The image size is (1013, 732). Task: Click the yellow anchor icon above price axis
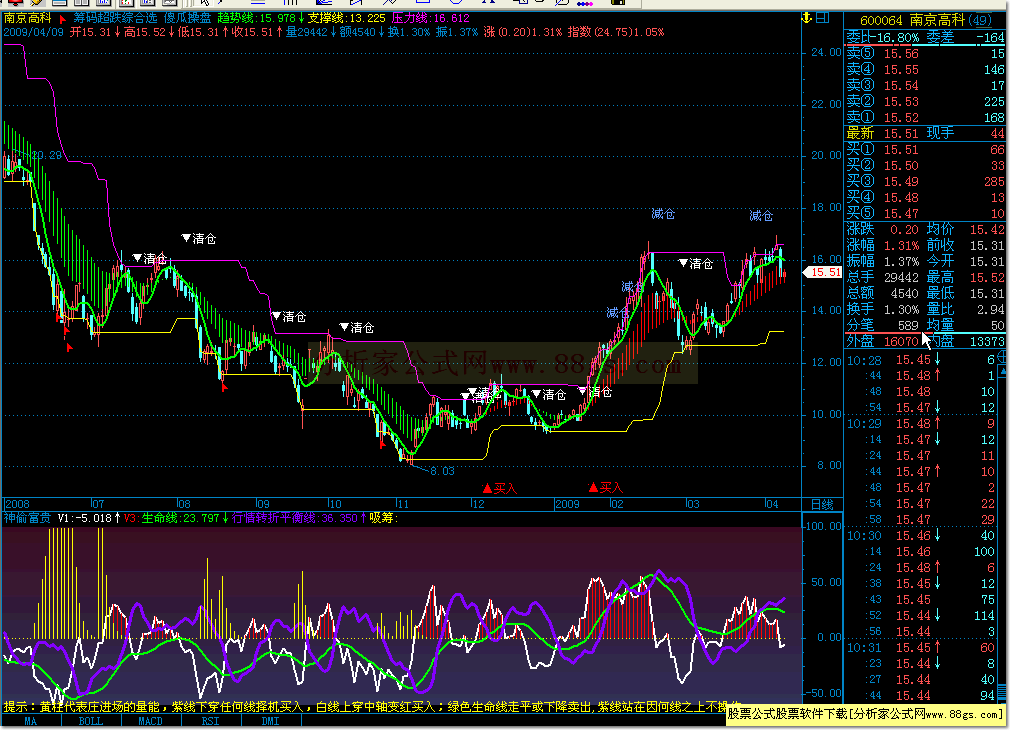click(807, 18)
